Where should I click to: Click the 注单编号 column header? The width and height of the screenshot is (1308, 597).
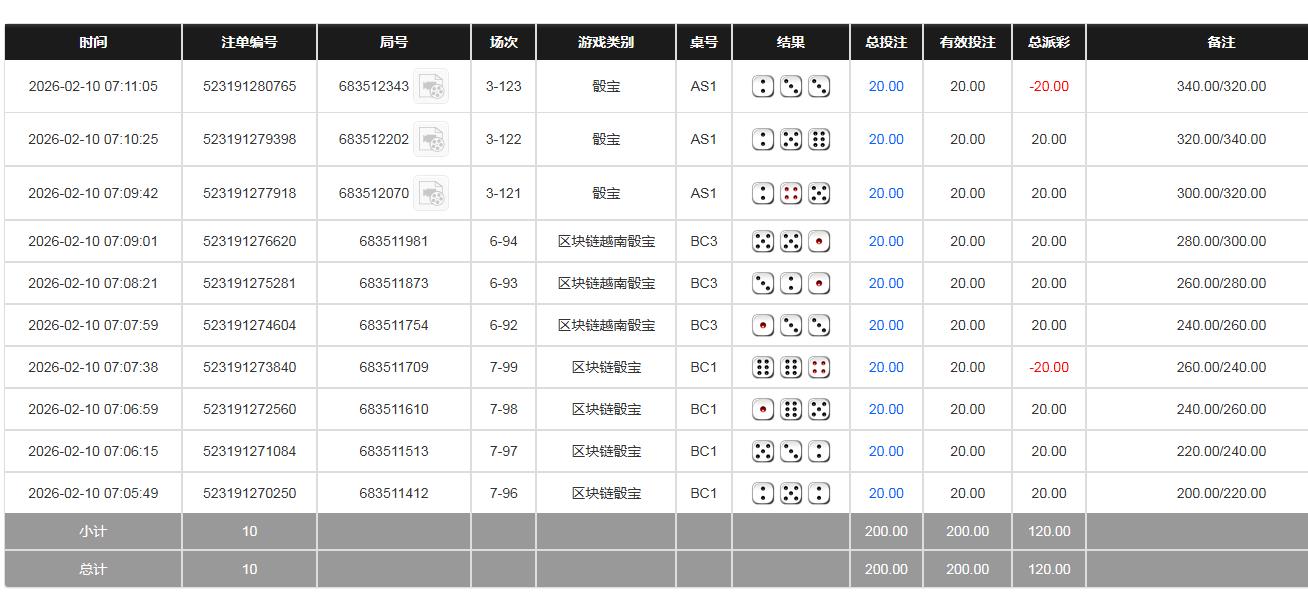(x=248, y=42)
